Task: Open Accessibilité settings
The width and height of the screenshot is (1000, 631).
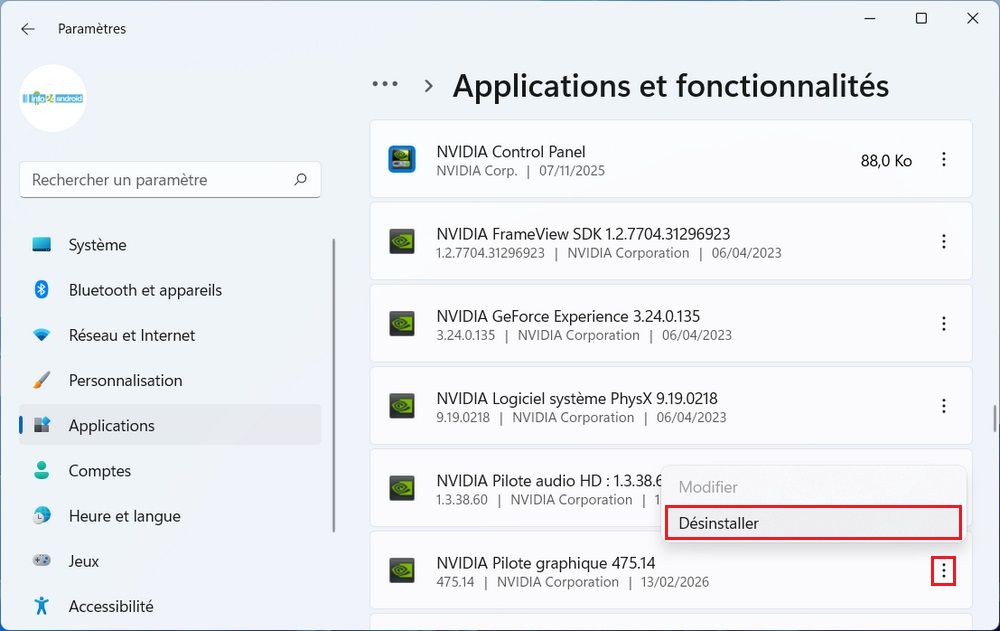Action: (x=170, y=606)
